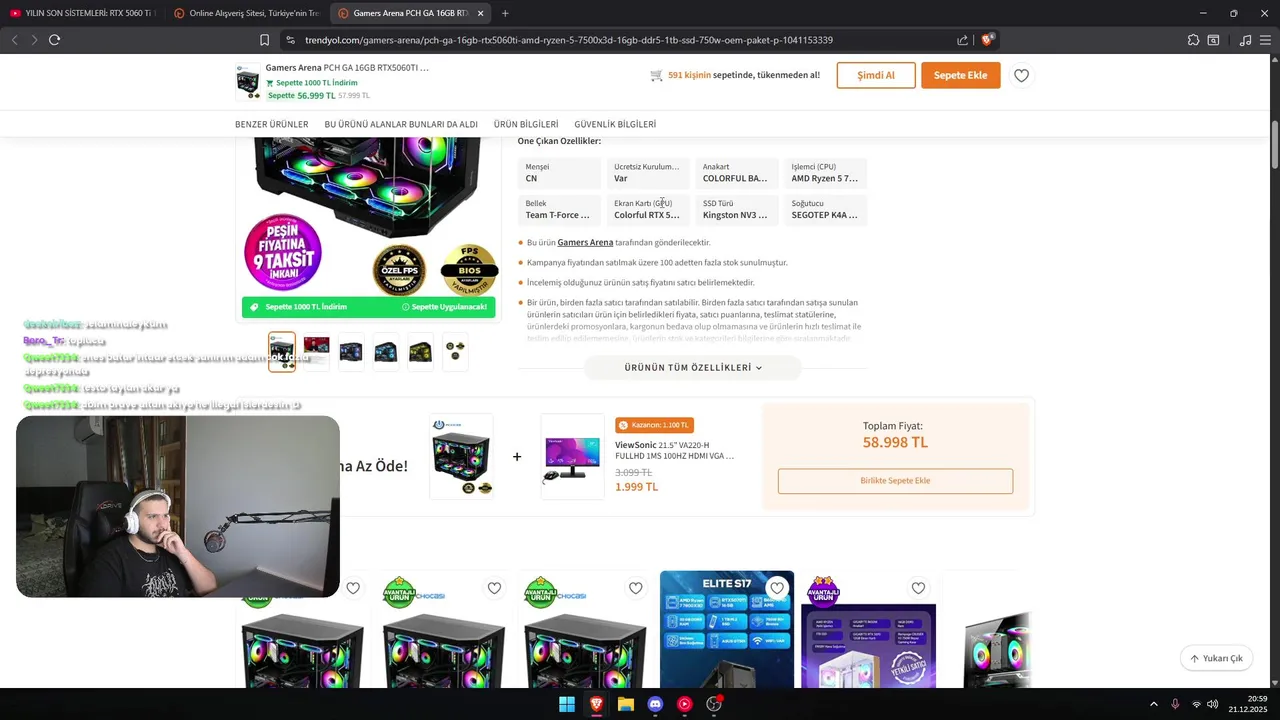Select the sixth product thumbnail
The height and width of the screenshot is (720, 1280).
[x=455, y=352]
